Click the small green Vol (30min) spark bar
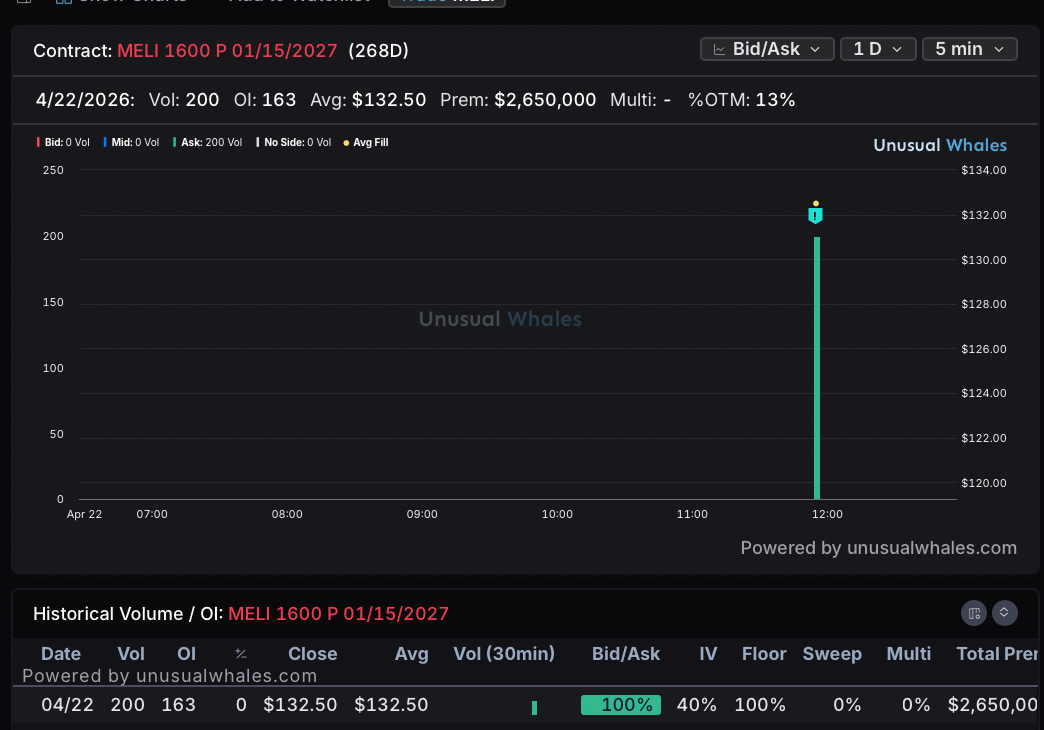The image size is (1044, 730). click(x=534, y=707)
